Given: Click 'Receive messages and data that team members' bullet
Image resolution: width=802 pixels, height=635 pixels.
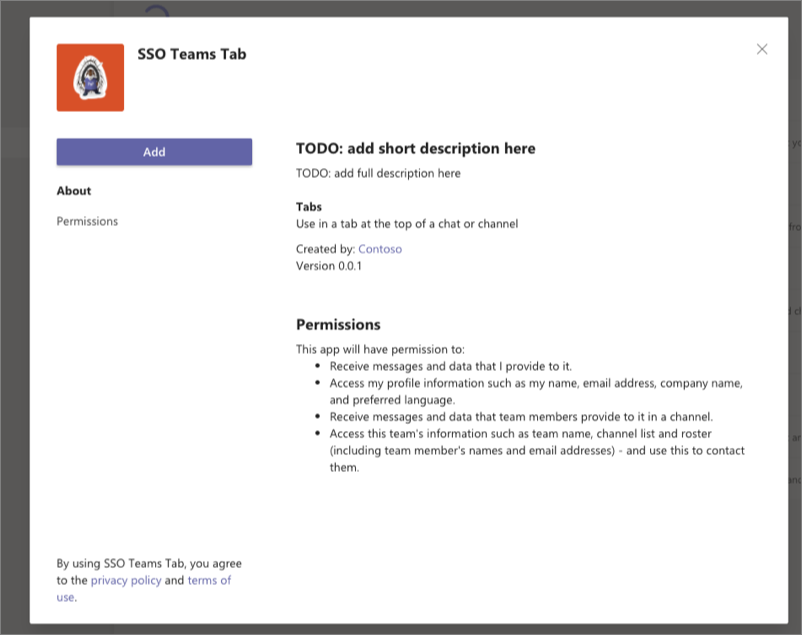Looking at the screenshot, I should click(521, 417).
